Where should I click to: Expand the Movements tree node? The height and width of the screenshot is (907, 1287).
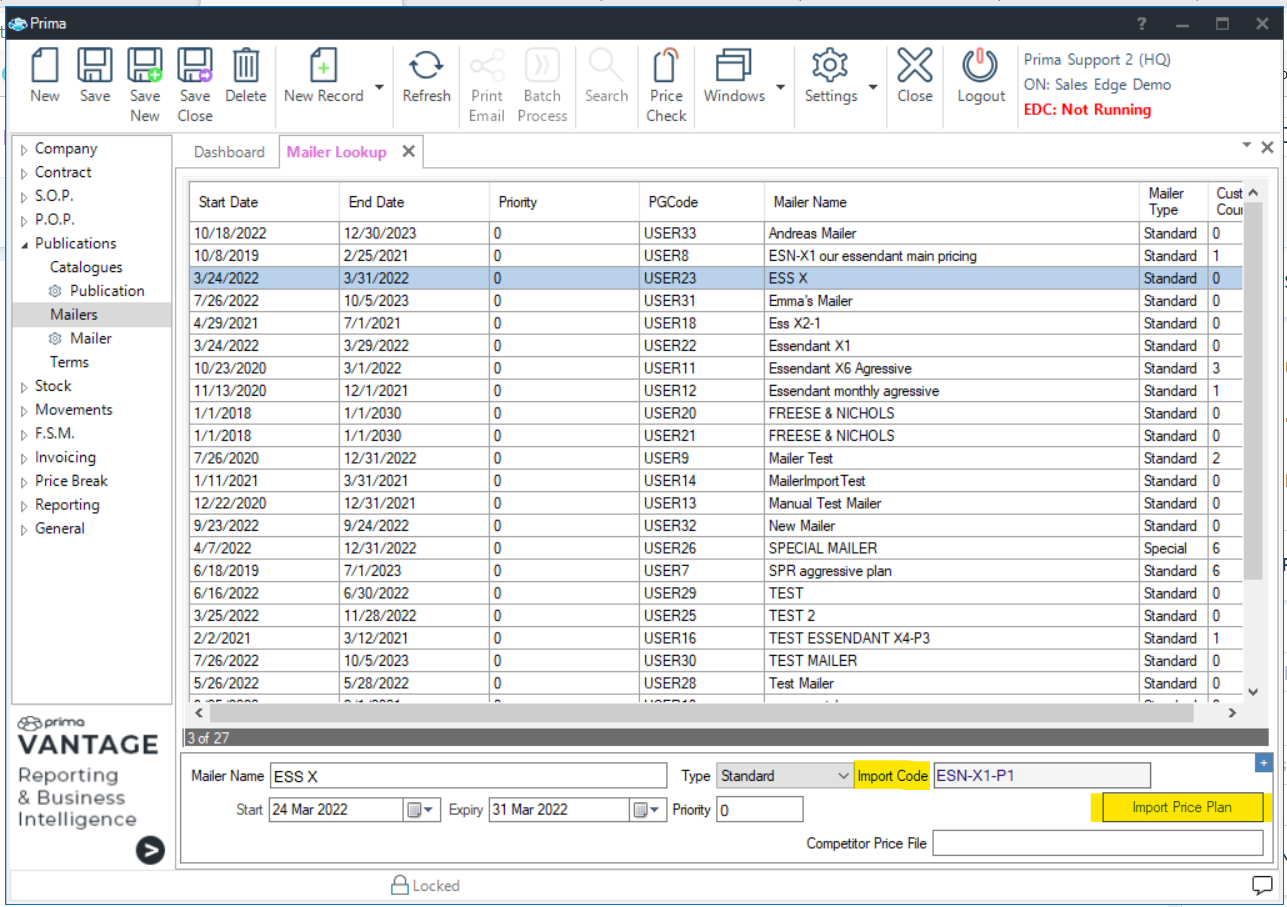(x=24, y=410)
